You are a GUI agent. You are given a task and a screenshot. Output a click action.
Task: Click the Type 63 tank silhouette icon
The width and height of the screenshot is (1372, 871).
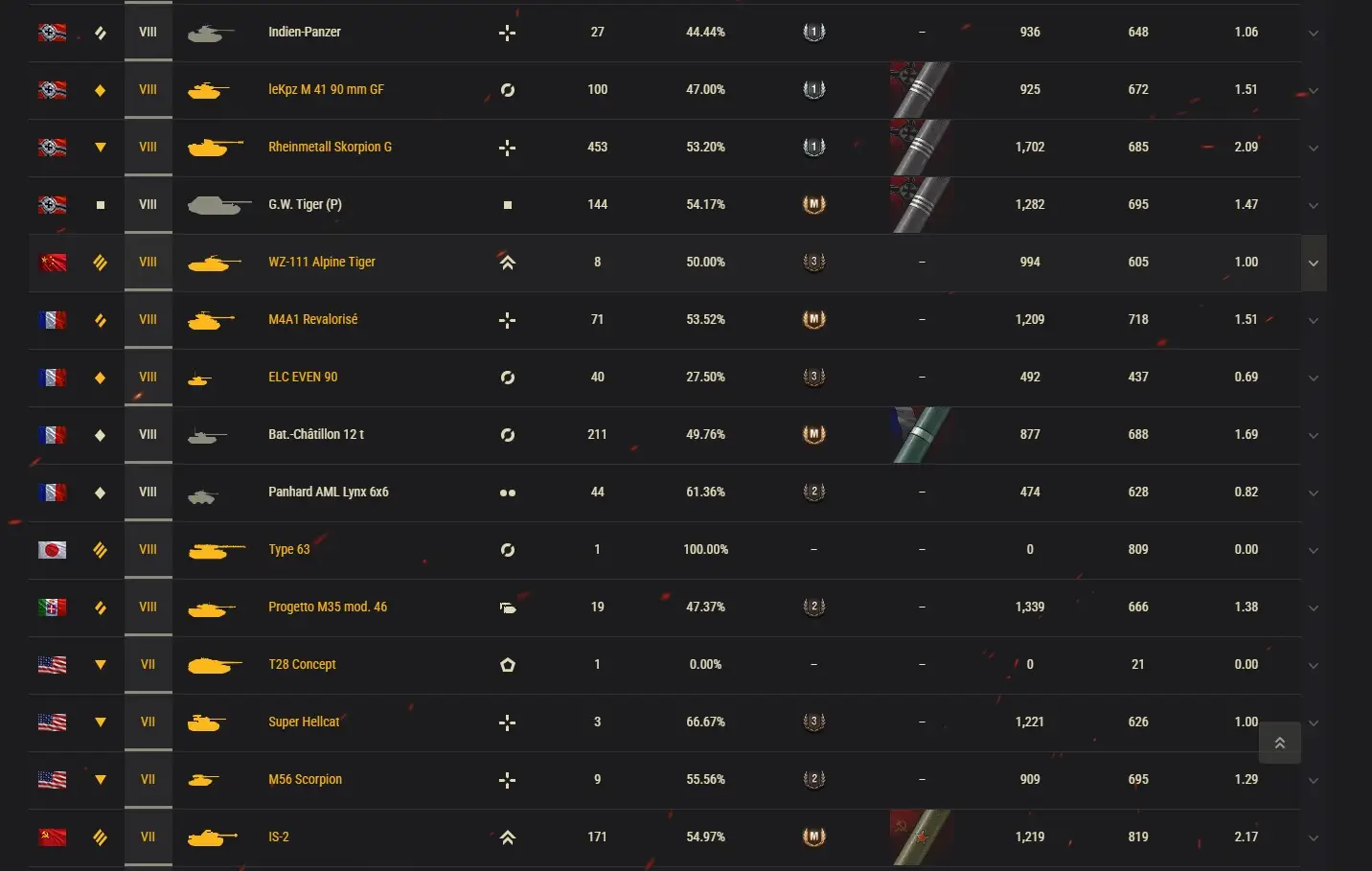216,550
